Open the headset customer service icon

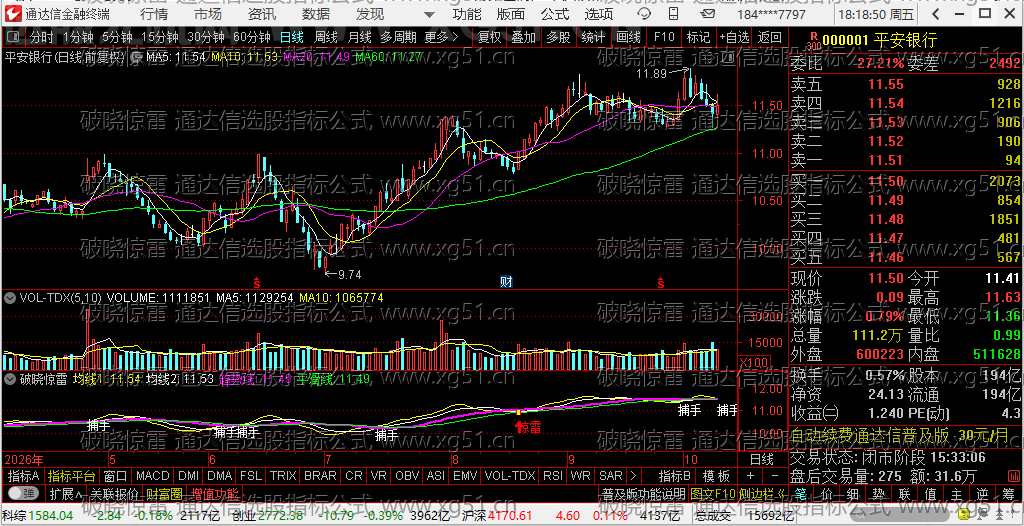[x=645, y=14]
